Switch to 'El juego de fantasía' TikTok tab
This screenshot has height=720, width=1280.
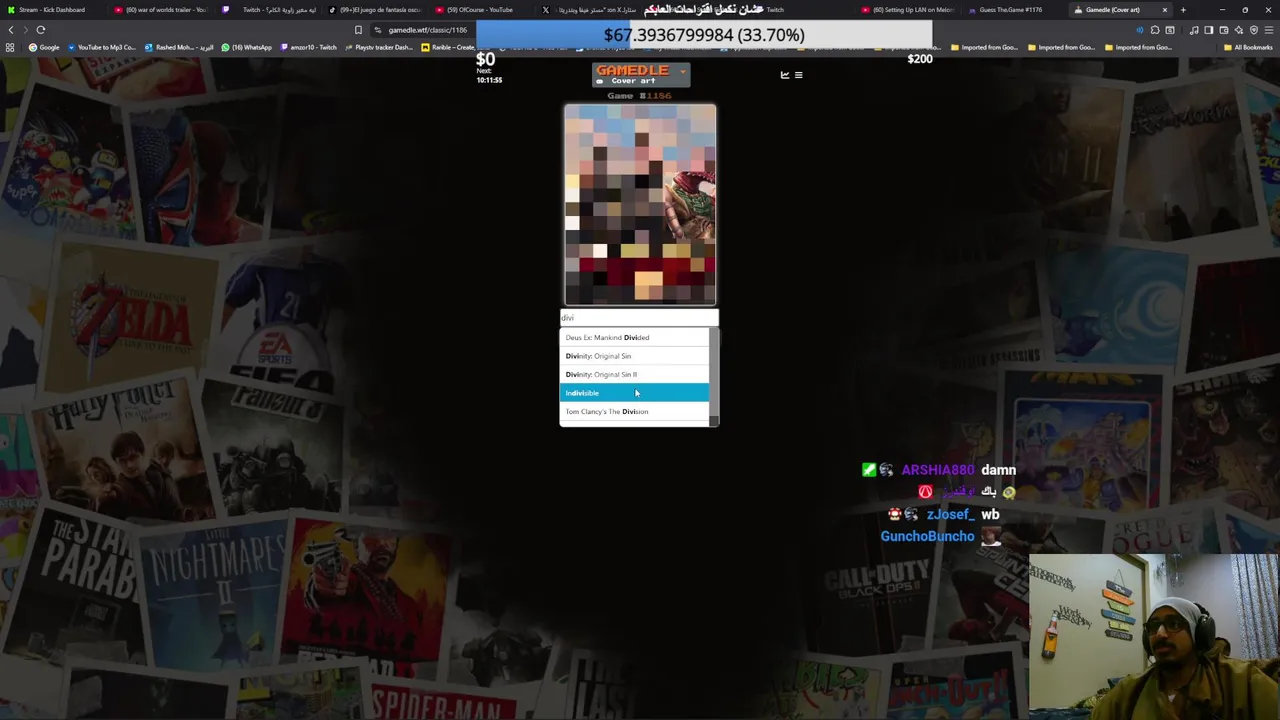(x=375, y=10)
